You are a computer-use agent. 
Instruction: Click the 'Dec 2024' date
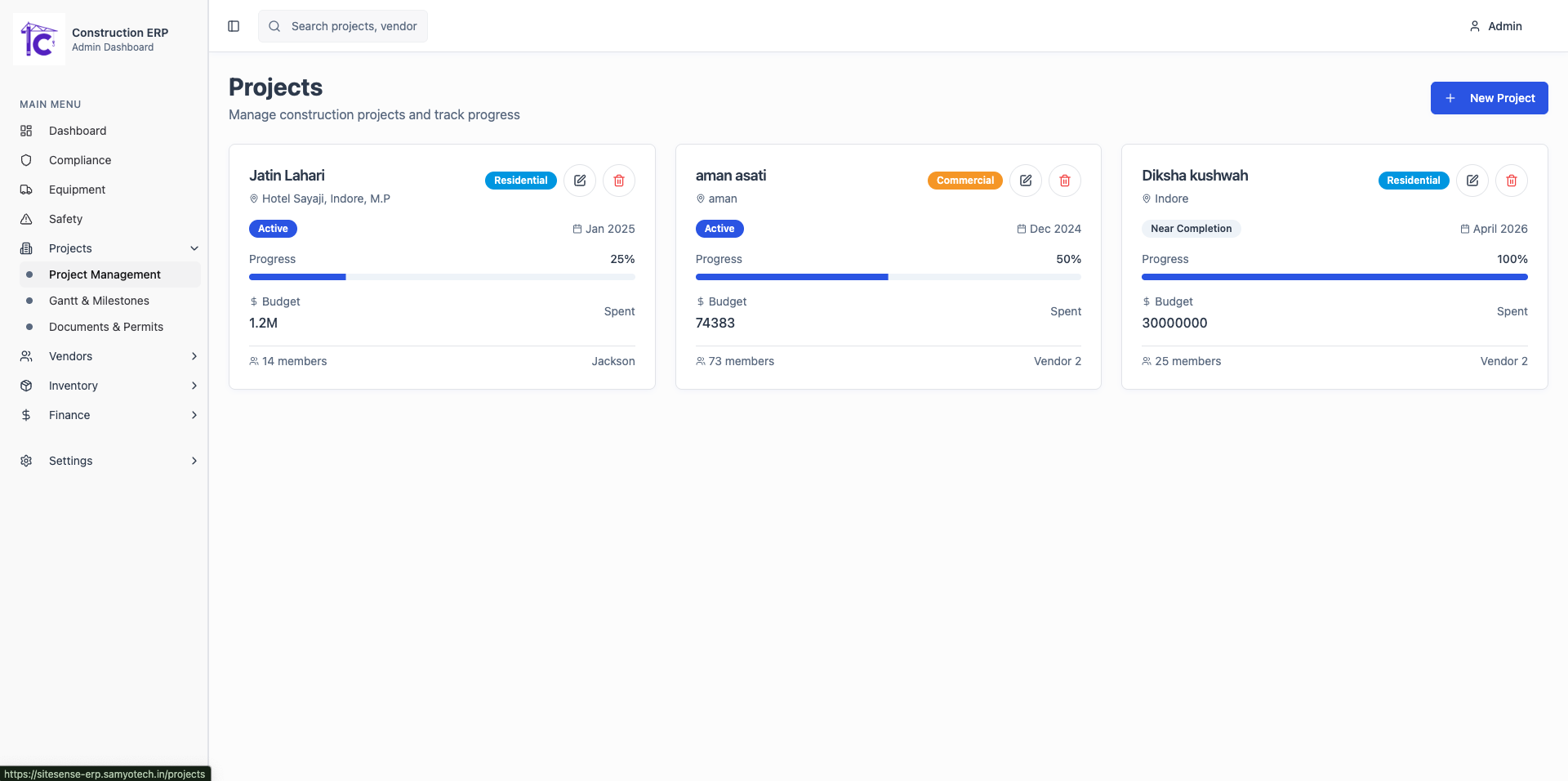(x=1055, y=229)
